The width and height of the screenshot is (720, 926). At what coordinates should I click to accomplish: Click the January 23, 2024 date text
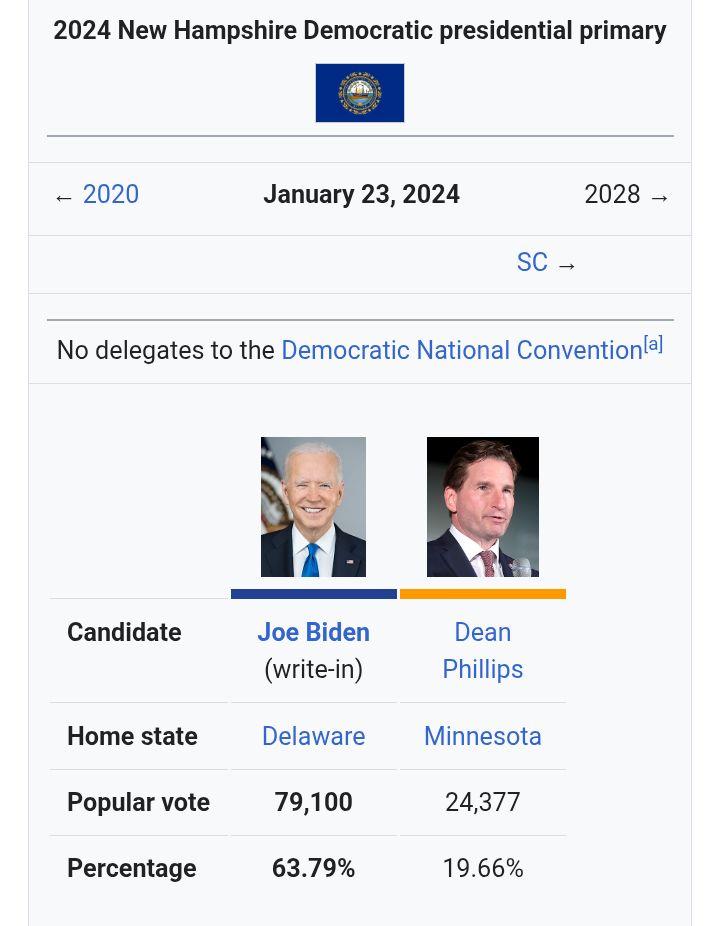coord(361,194)
